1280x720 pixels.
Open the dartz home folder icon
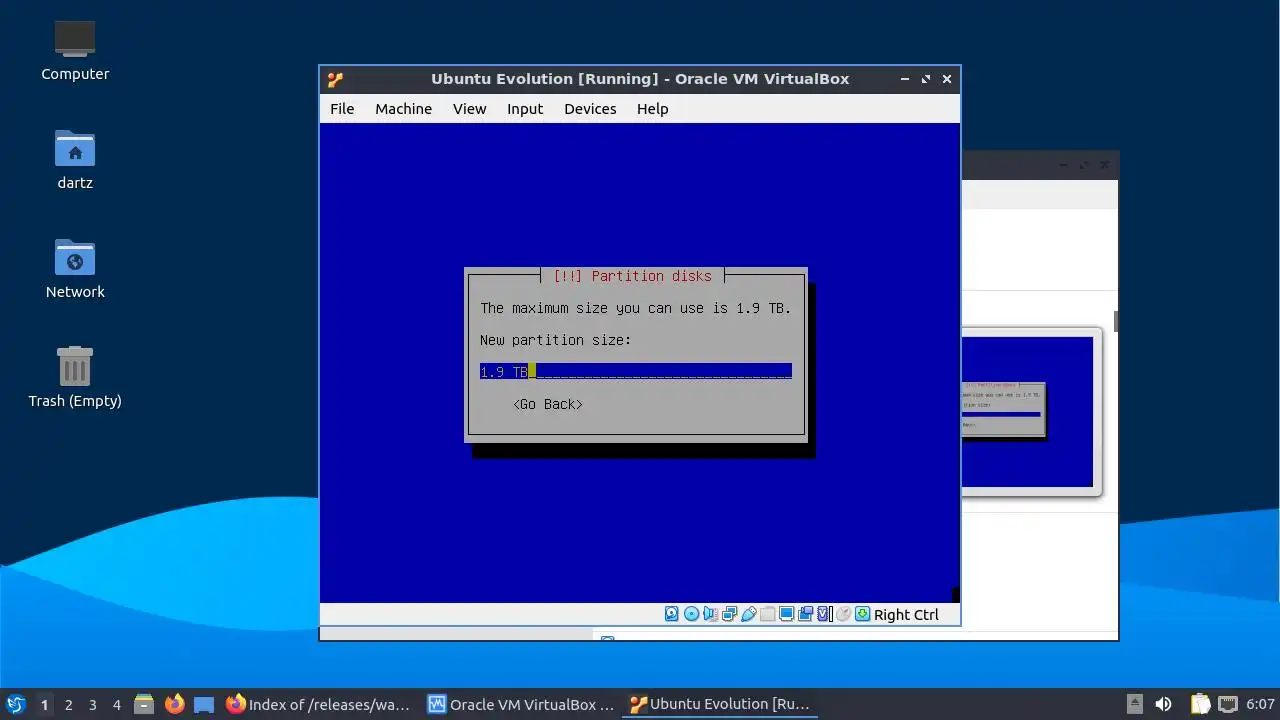click(x=75, y=159)
